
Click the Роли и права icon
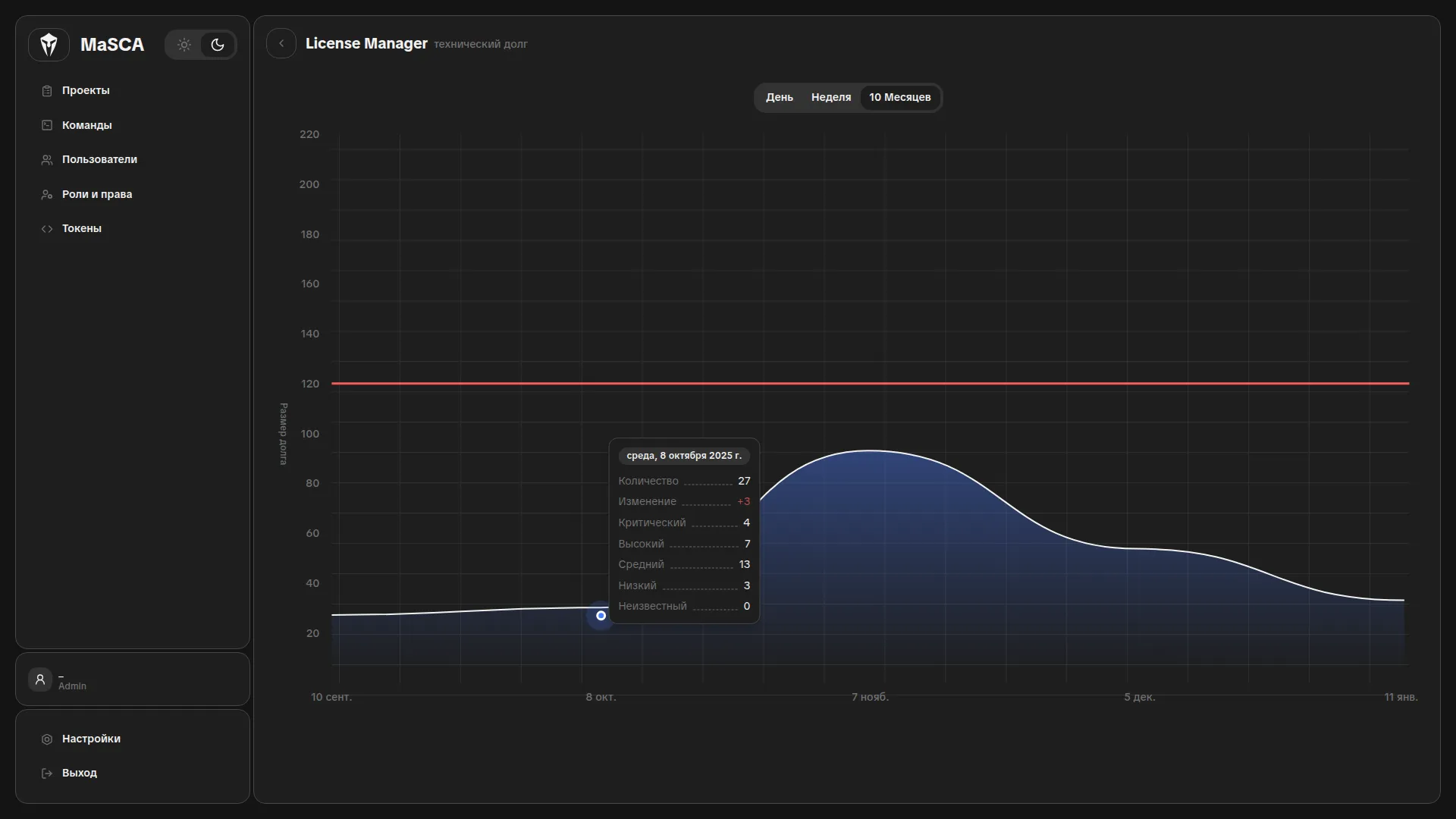click(x=47, y=195)
